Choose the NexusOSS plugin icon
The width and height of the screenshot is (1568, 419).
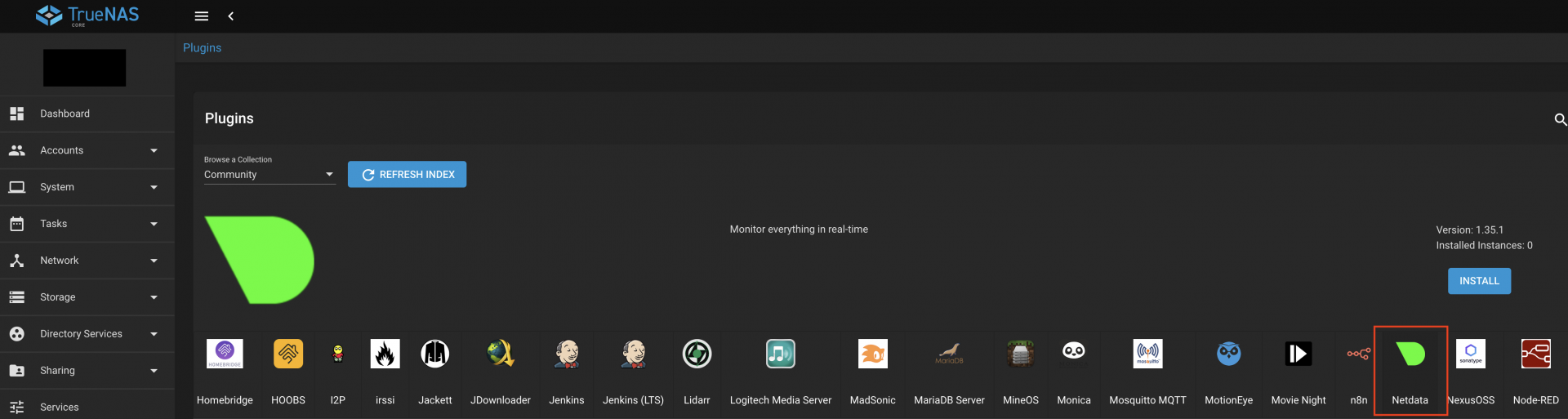coord(1471,354)
